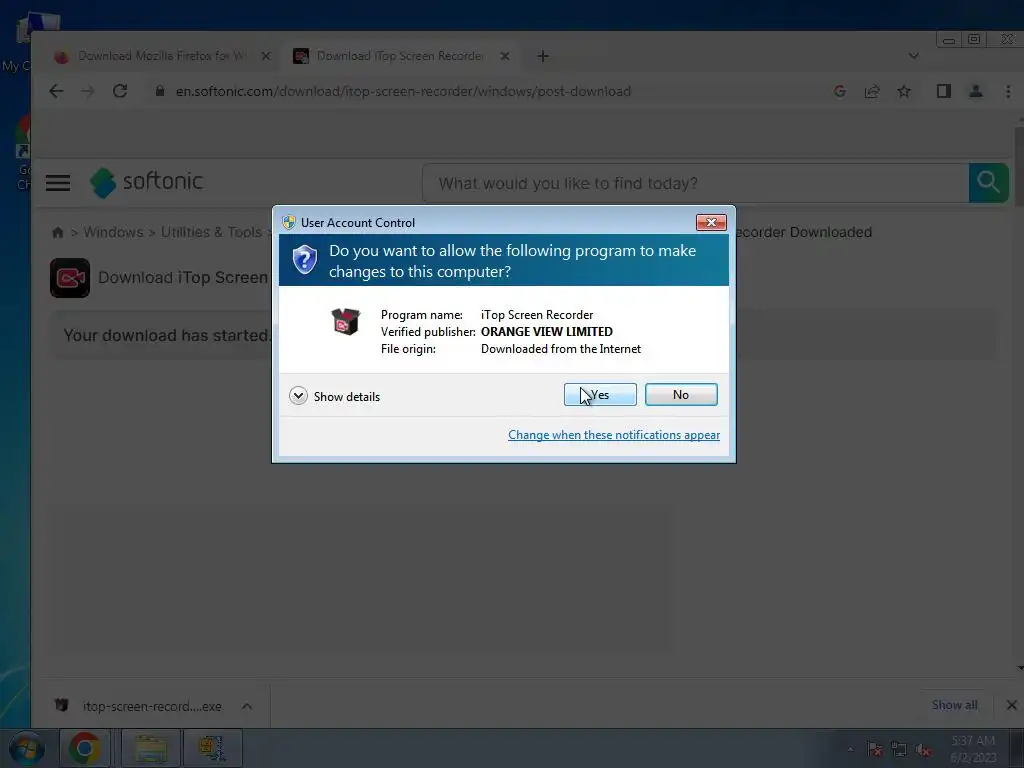Image resolution: width=1024 pixels, height=768 pixels.
Task: Click 'Download iTop Screen' heading text
Action: click(x=183, y=278)
